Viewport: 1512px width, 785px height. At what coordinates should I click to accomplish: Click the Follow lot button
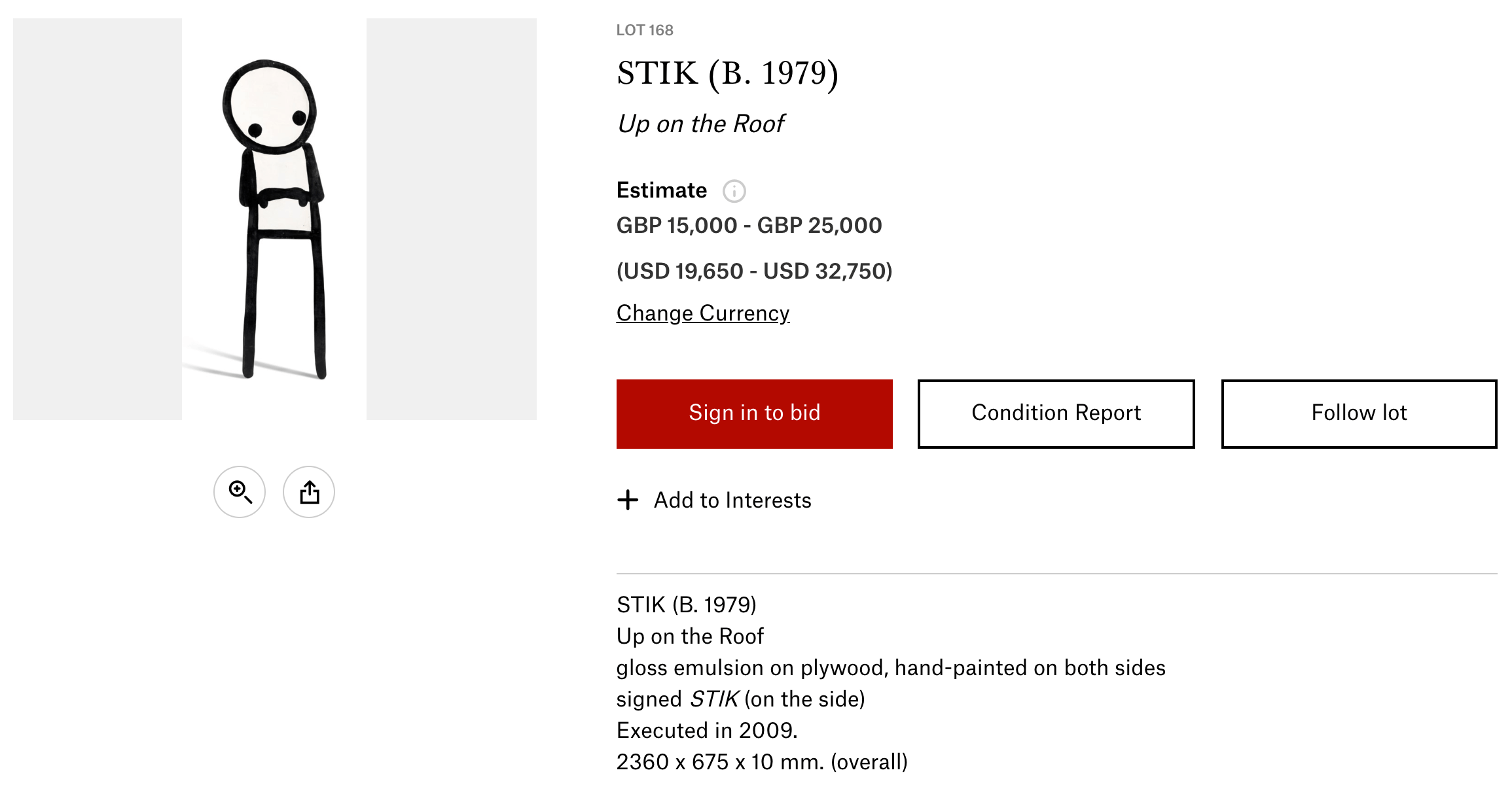(x=1359, y=413)
